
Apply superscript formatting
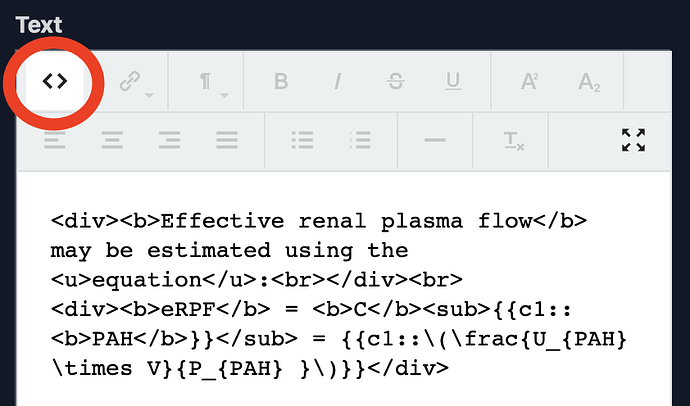click(531, 82)
